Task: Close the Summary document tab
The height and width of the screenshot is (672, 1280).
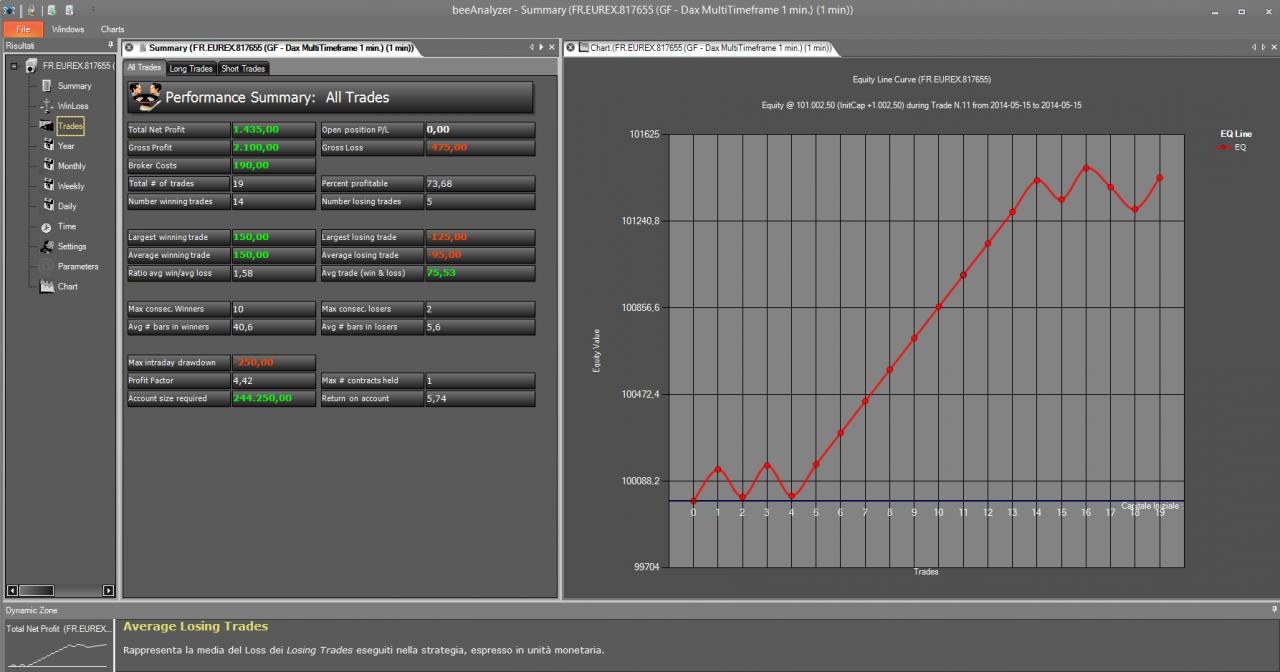Action: click(x=129, y=48)
